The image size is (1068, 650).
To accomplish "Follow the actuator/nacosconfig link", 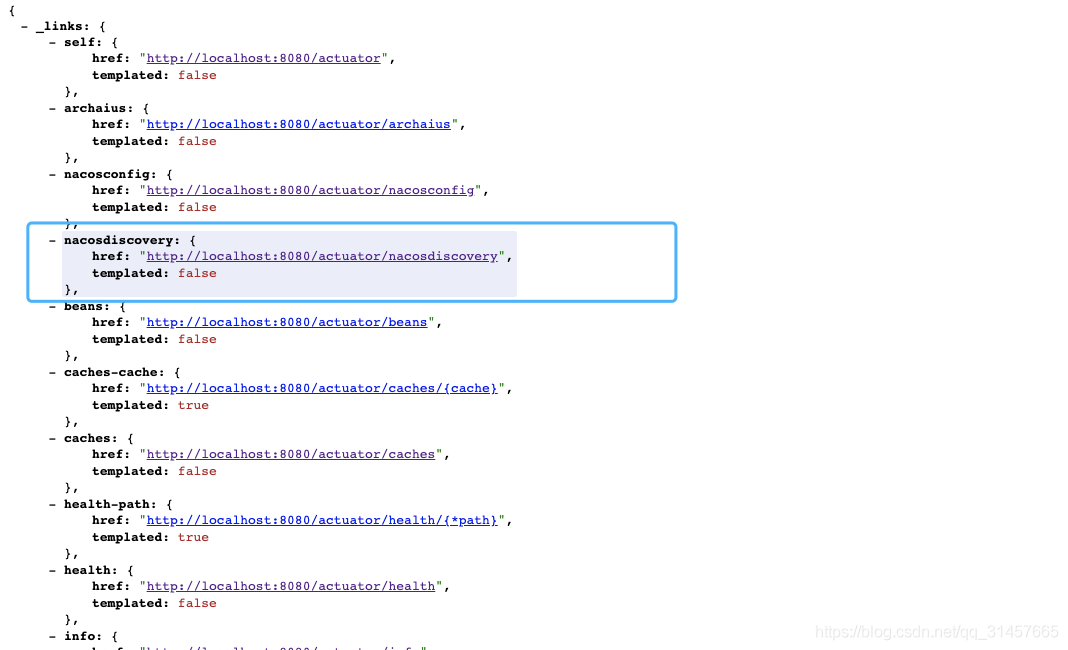I will point(310,190).
